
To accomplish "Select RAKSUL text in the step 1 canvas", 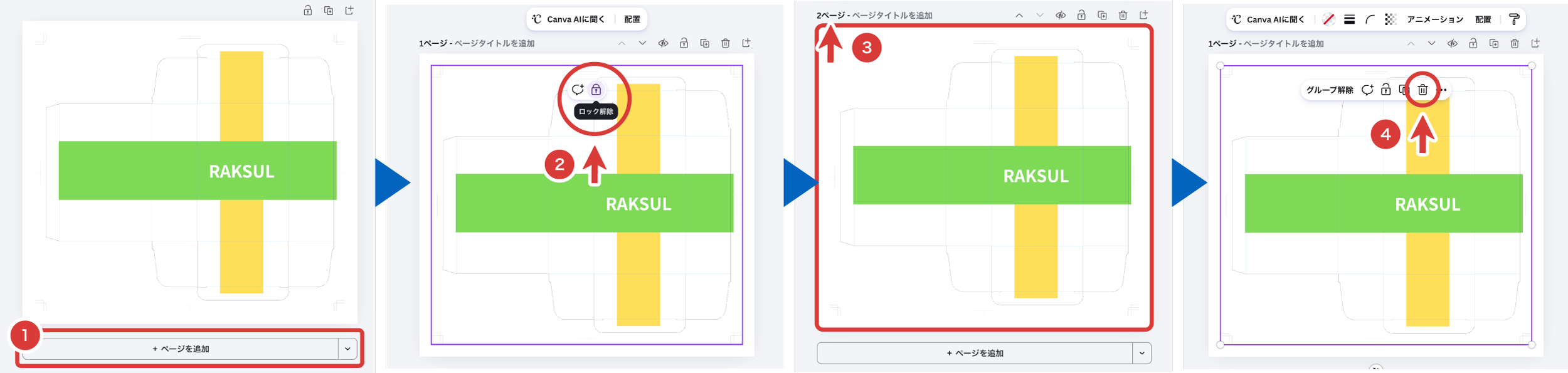I will tap(241, 171).
